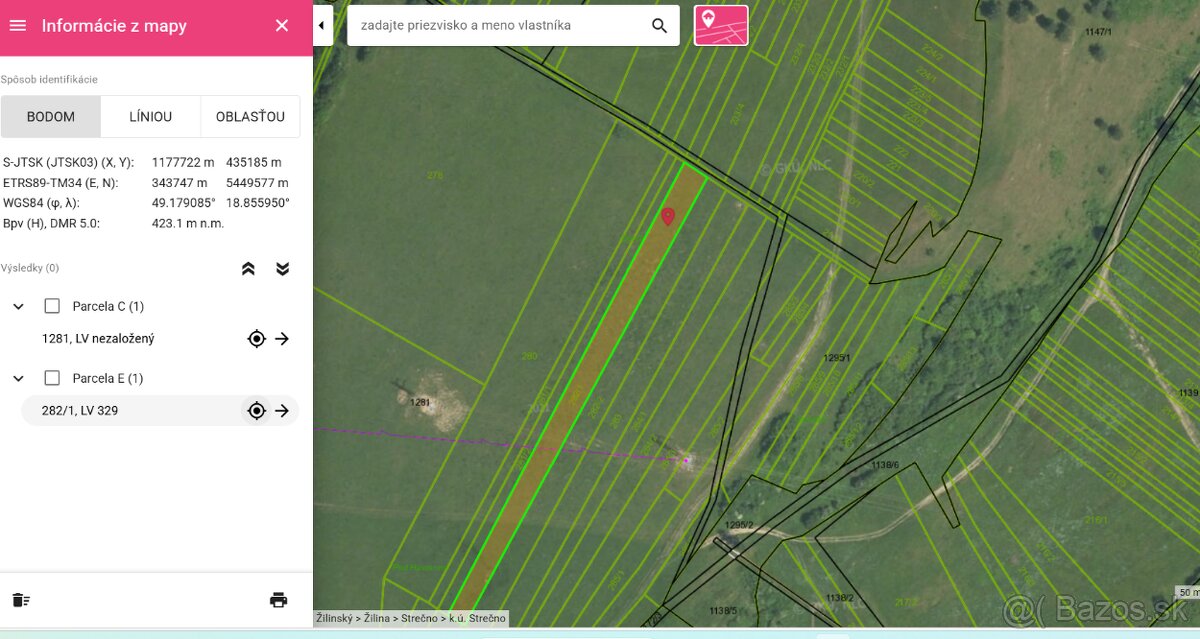The width and height of the screenshot is (1200, 639).
Task: Select the OBLASŤOU identification tab
Action: coord(250,117)
